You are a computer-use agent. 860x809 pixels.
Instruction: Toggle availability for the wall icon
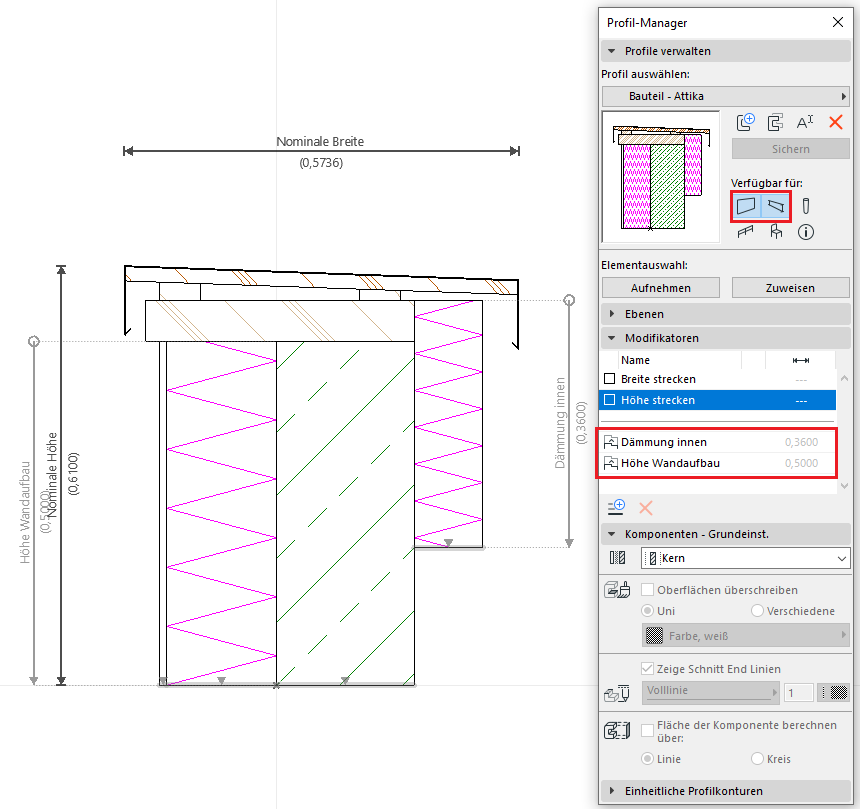[746, 206]
